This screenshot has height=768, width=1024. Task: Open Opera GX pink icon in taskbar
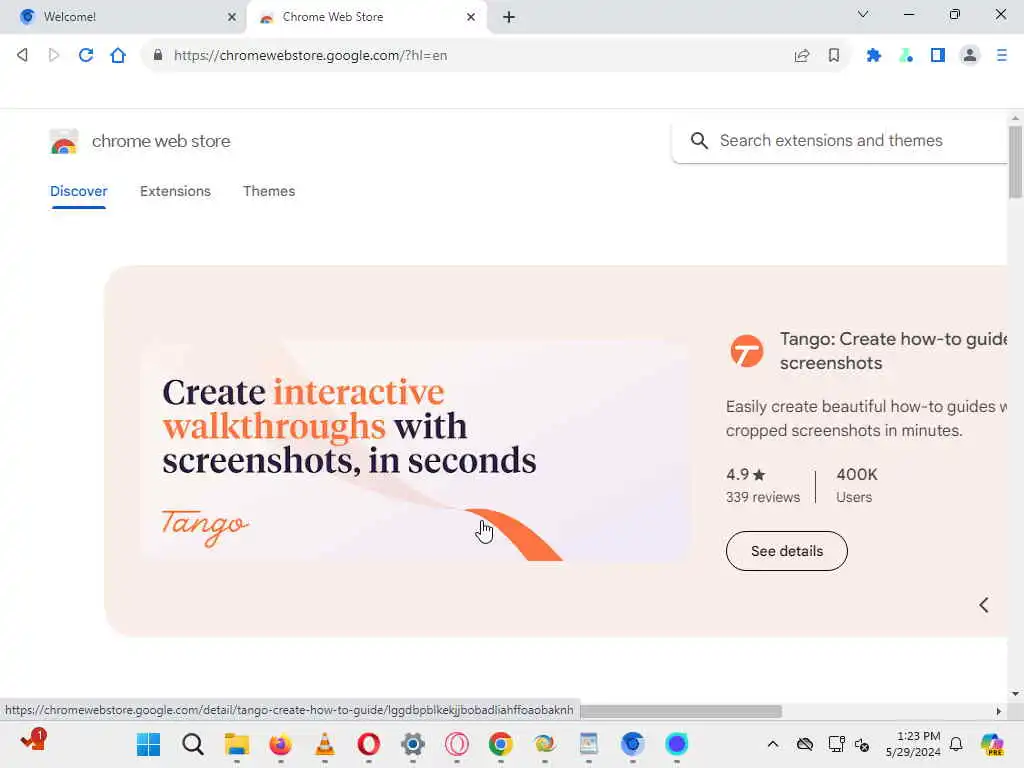[456, 744]
